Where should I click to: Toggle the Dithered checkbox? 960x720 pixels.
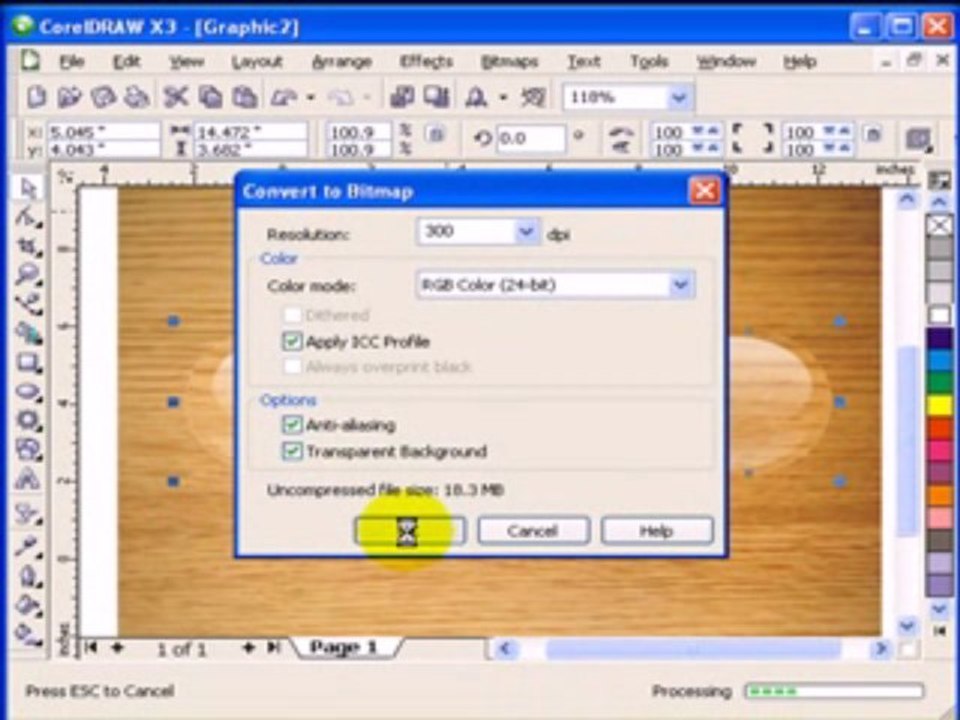click(x=292, y=315)
